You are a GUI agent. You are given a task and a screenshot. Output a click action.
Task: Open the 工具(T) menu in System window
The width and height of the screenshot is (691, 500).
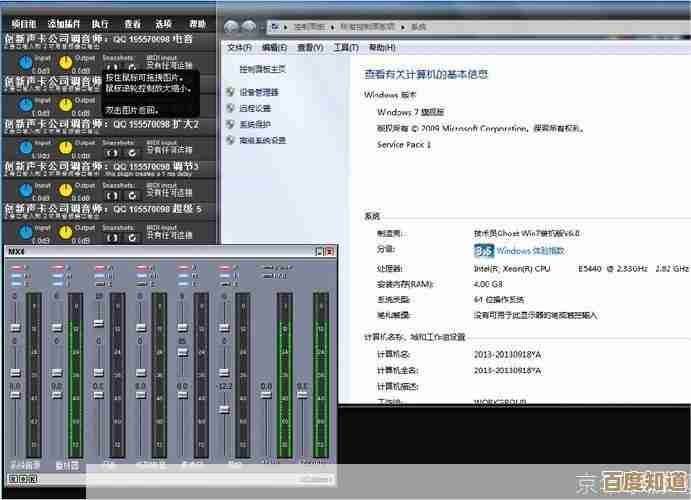click(345, 47)
